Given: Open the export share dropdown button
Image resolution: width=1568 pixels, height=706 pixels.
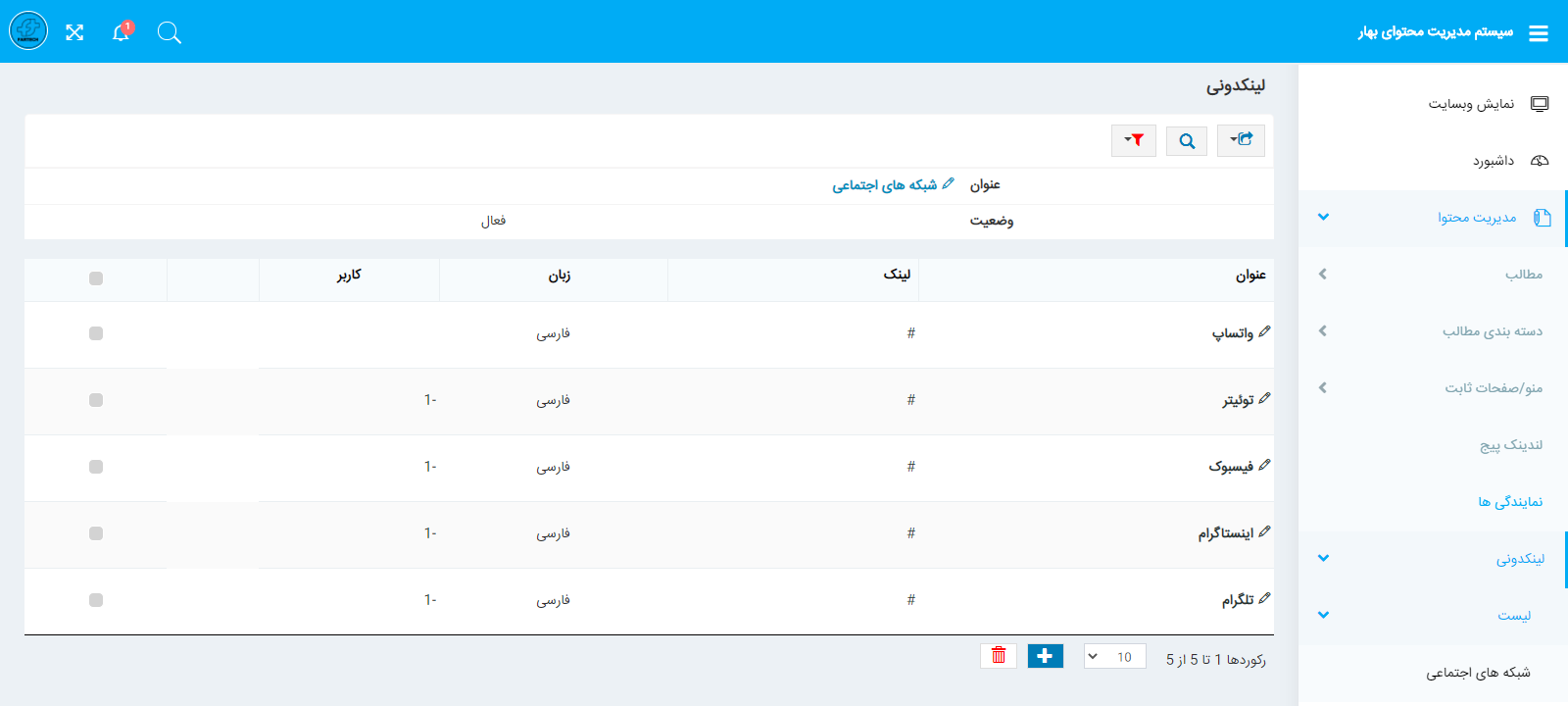Looking at the screenshot, I should point(1241,140).
